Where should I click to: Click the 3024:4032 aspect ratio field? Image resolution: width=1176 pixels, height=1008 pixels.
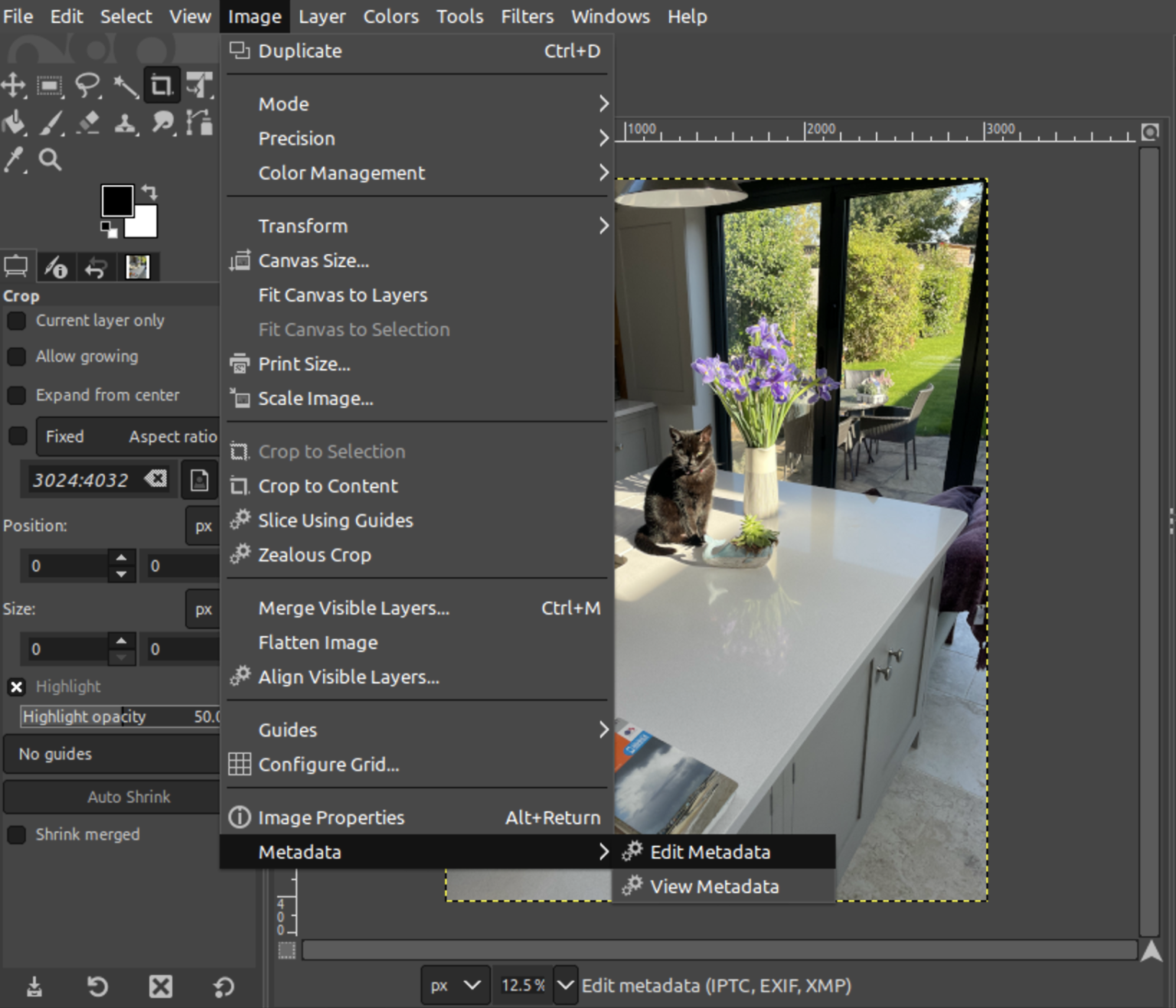click(84, 479)
